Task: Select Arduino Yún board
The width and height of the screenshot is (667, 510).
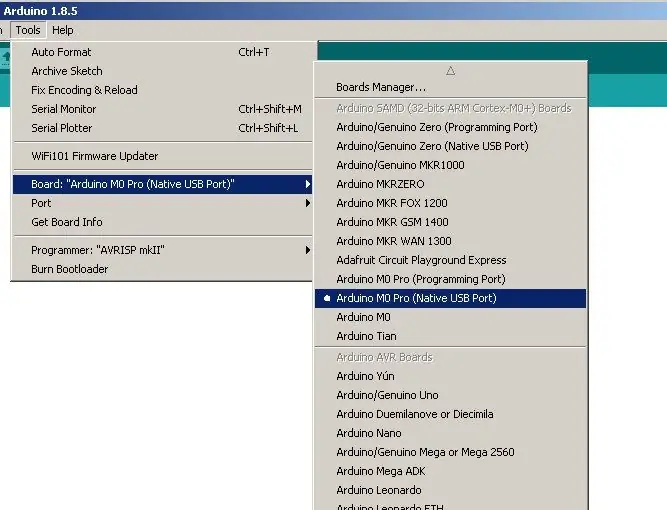Action: tap(450, 376)
